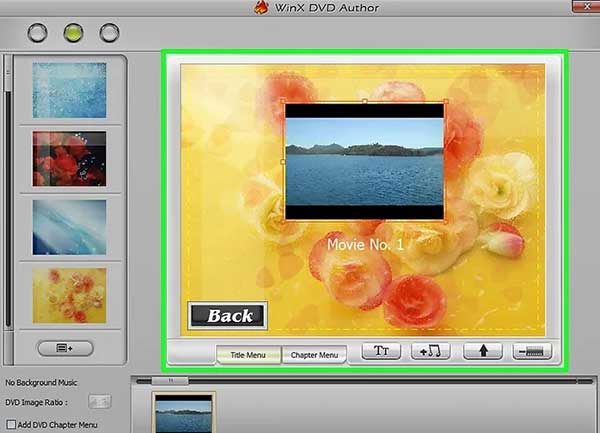Viewport: 600px width, 433px height.
Task: Click the Back button in menu preview
Action: [x=227, y=316]
